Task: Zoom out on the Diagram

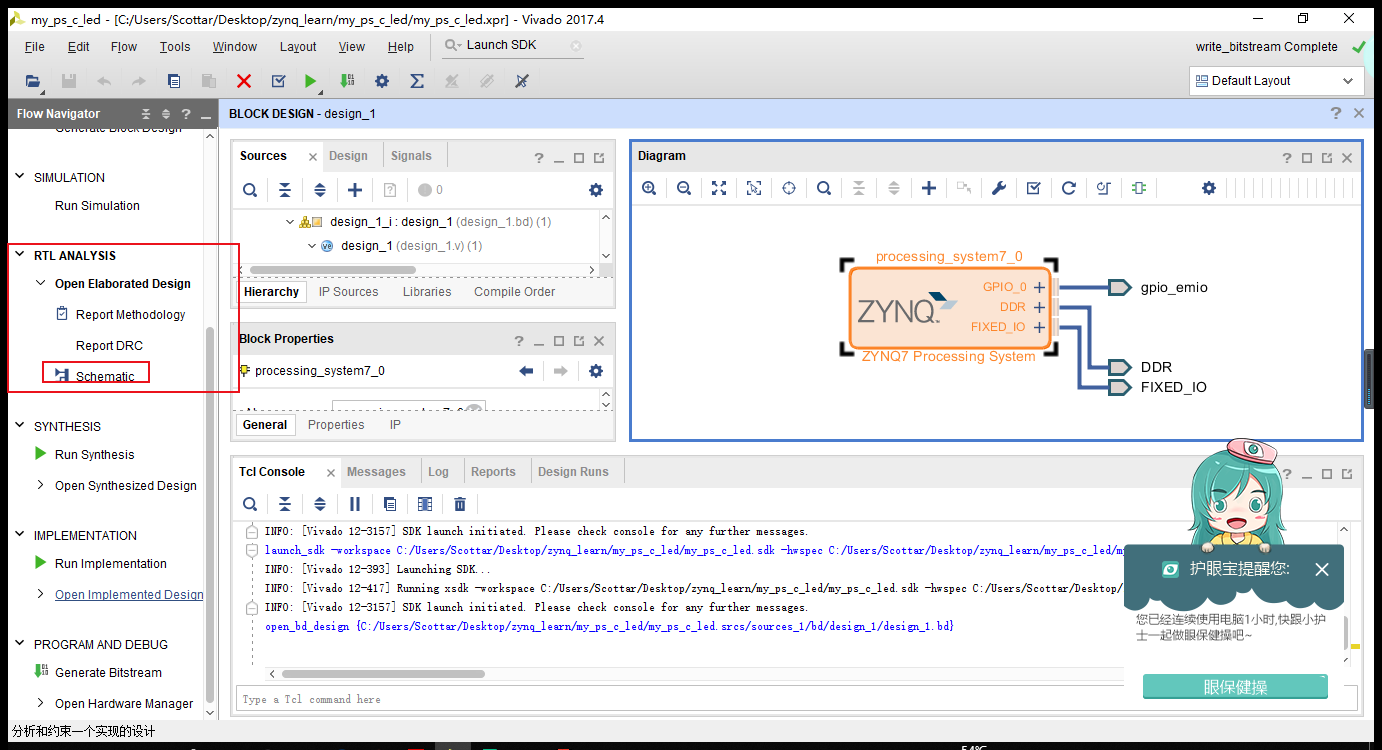Action: pos(684,188)
